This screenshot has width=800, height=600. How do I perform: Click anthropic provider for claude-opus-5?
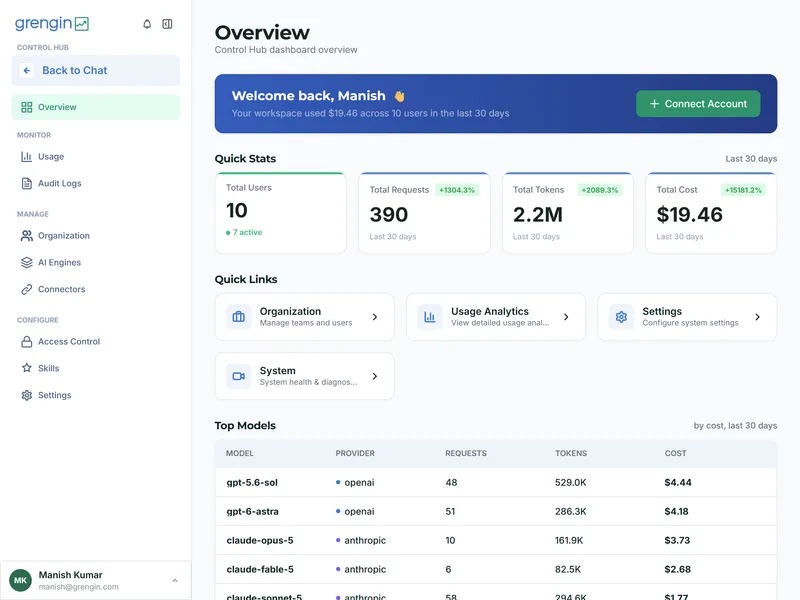tap(361, 540)
